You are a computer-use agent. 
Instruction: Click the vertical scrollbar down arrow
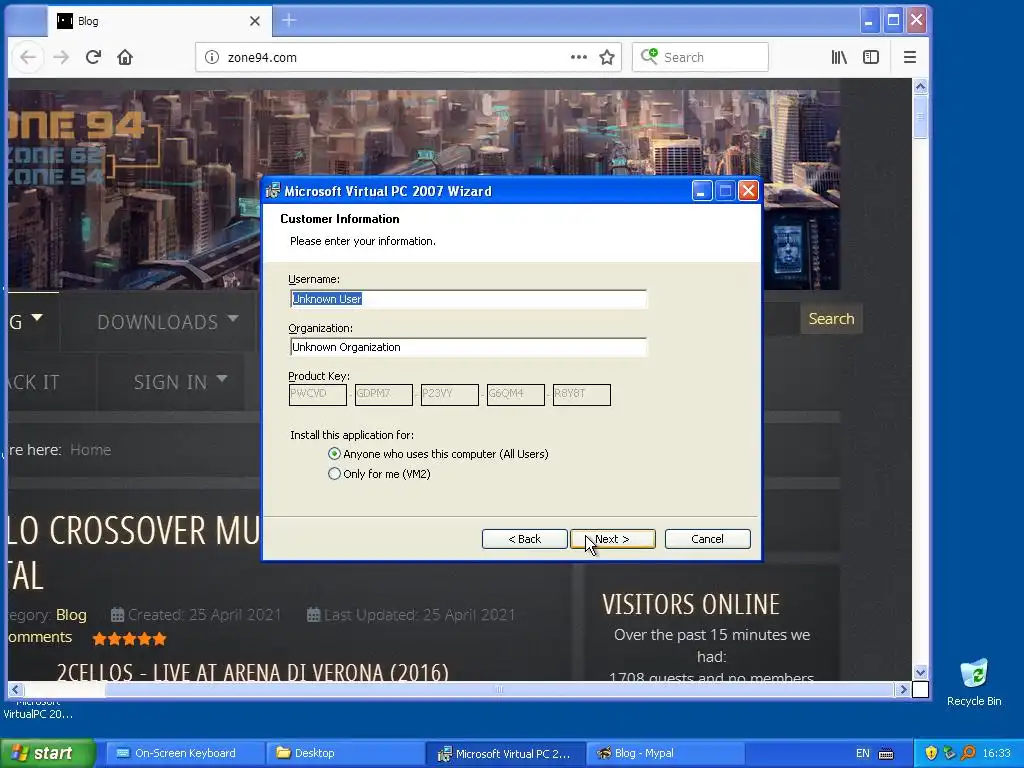(920, 672)
